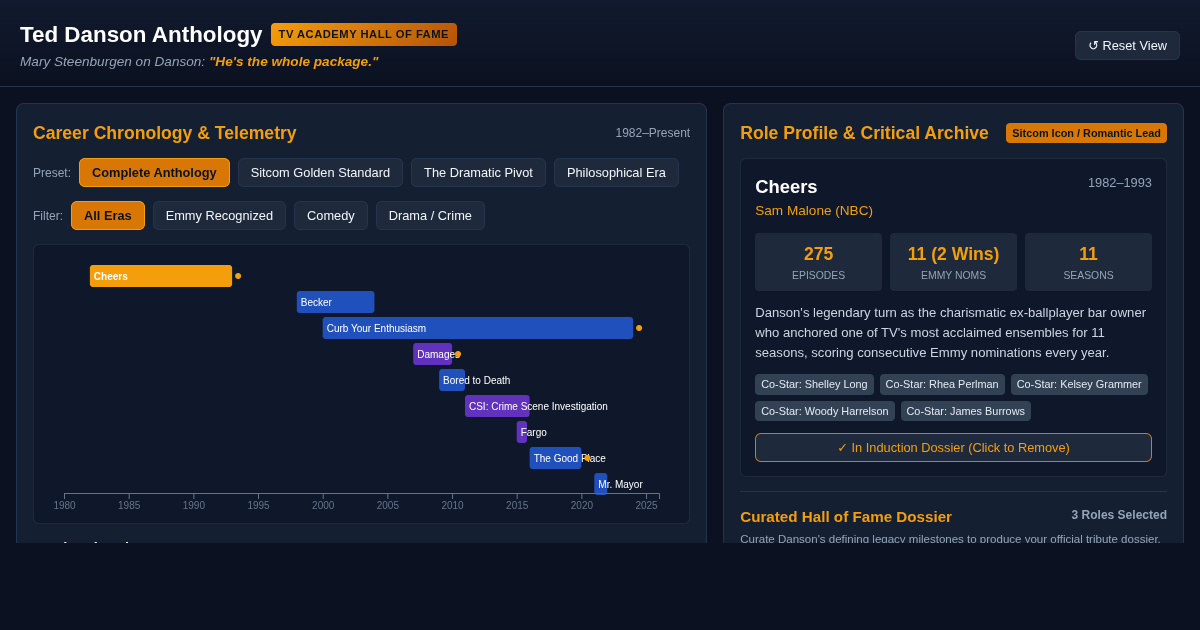Click the orange dot next to Damages
This screenshot has height=630, width=1200.
coord(458,354)
